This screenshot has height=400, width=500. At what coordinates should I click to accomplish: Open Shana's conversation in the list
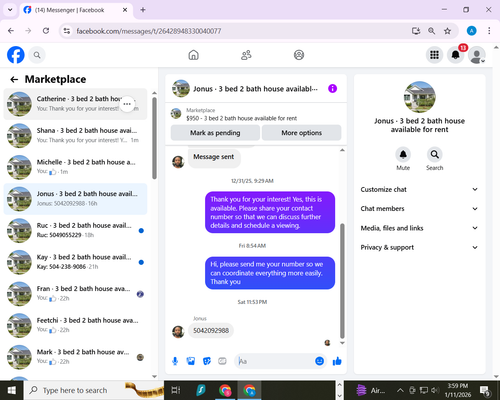click(x=75, y=136)
